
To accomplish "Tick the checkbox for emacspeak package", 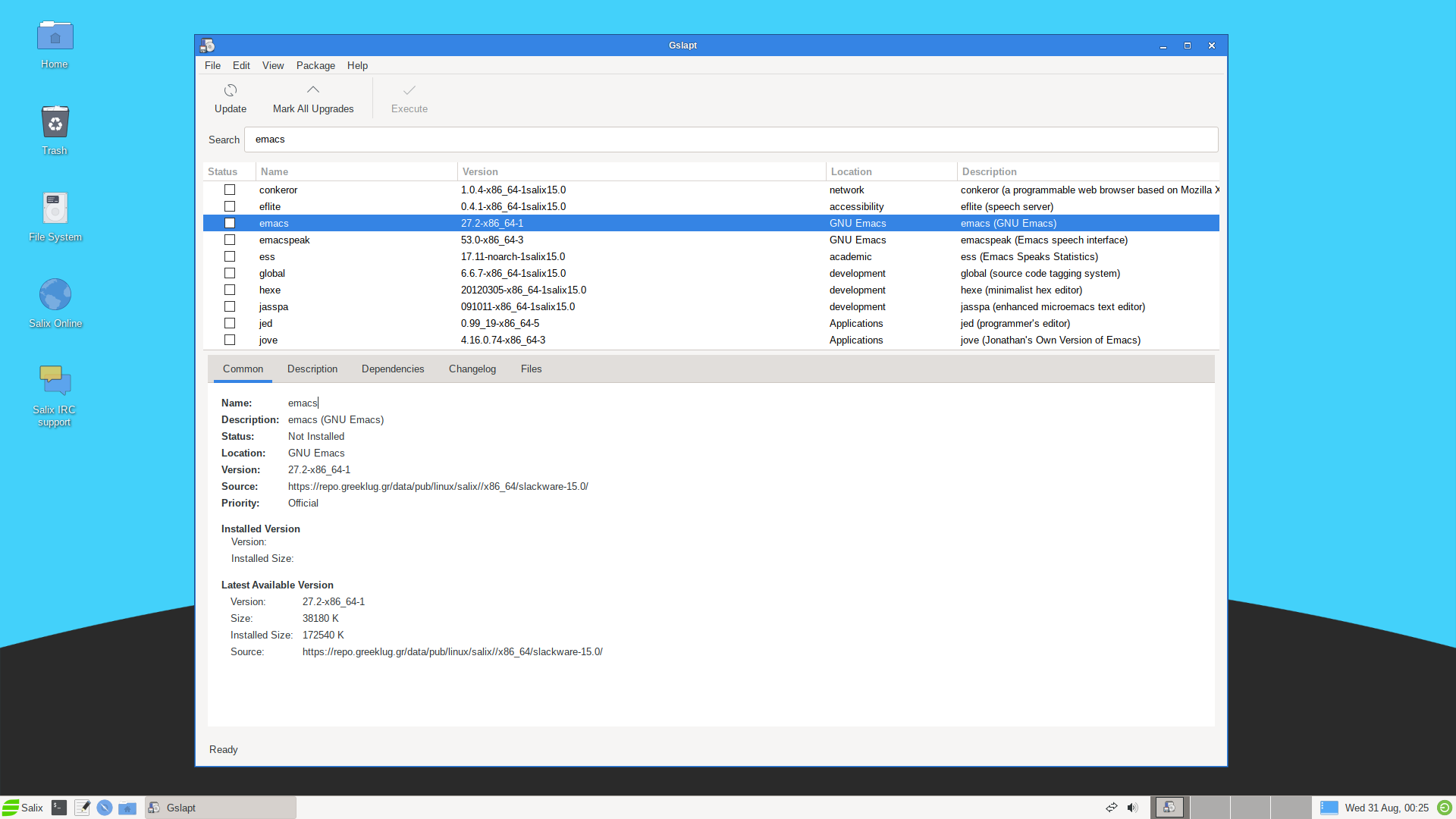I will pos(230,240).
